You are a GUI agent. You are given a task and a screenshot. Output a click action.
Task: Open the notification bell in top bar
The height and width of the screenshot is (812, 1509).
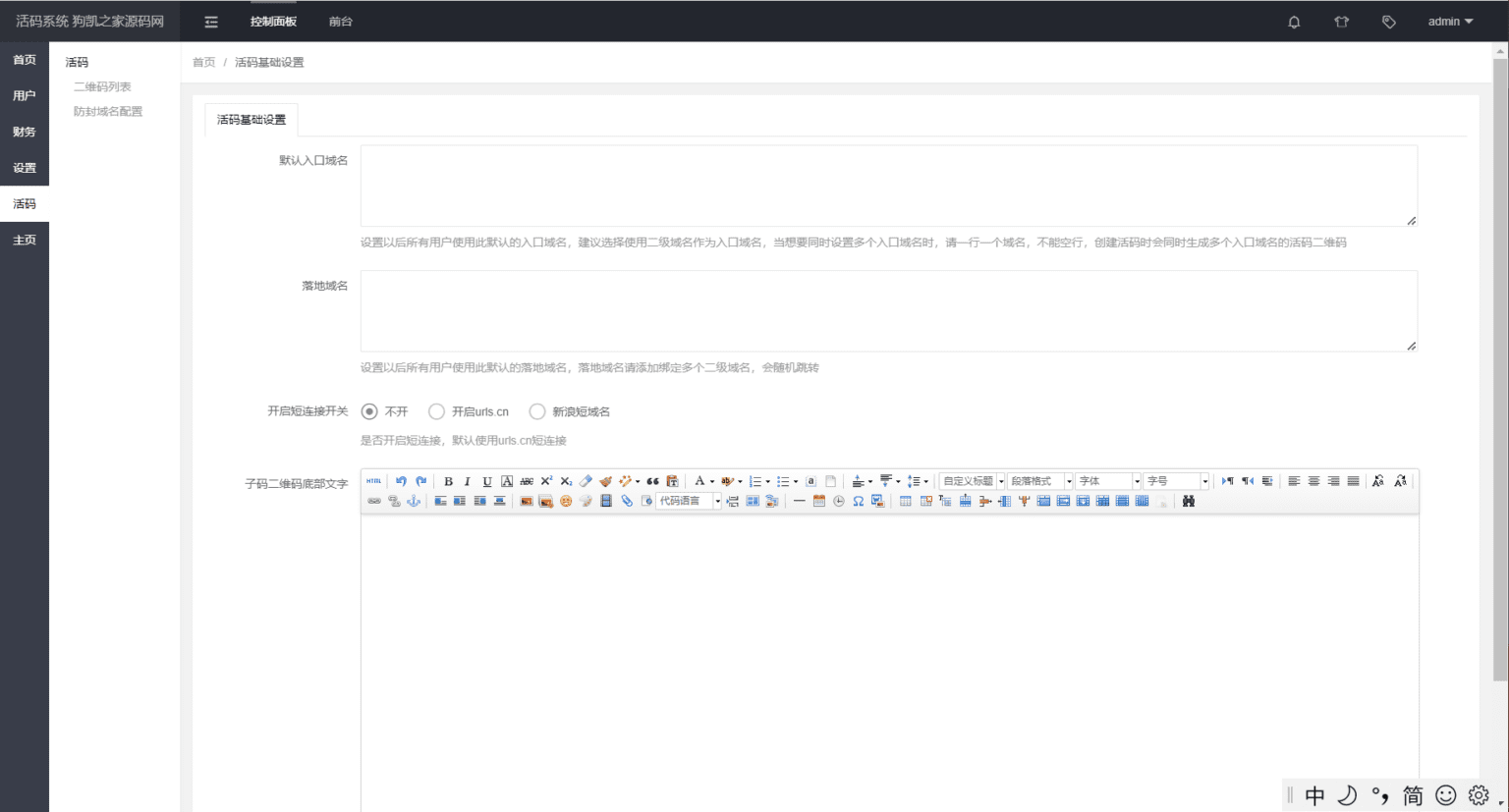[1294, 22]
